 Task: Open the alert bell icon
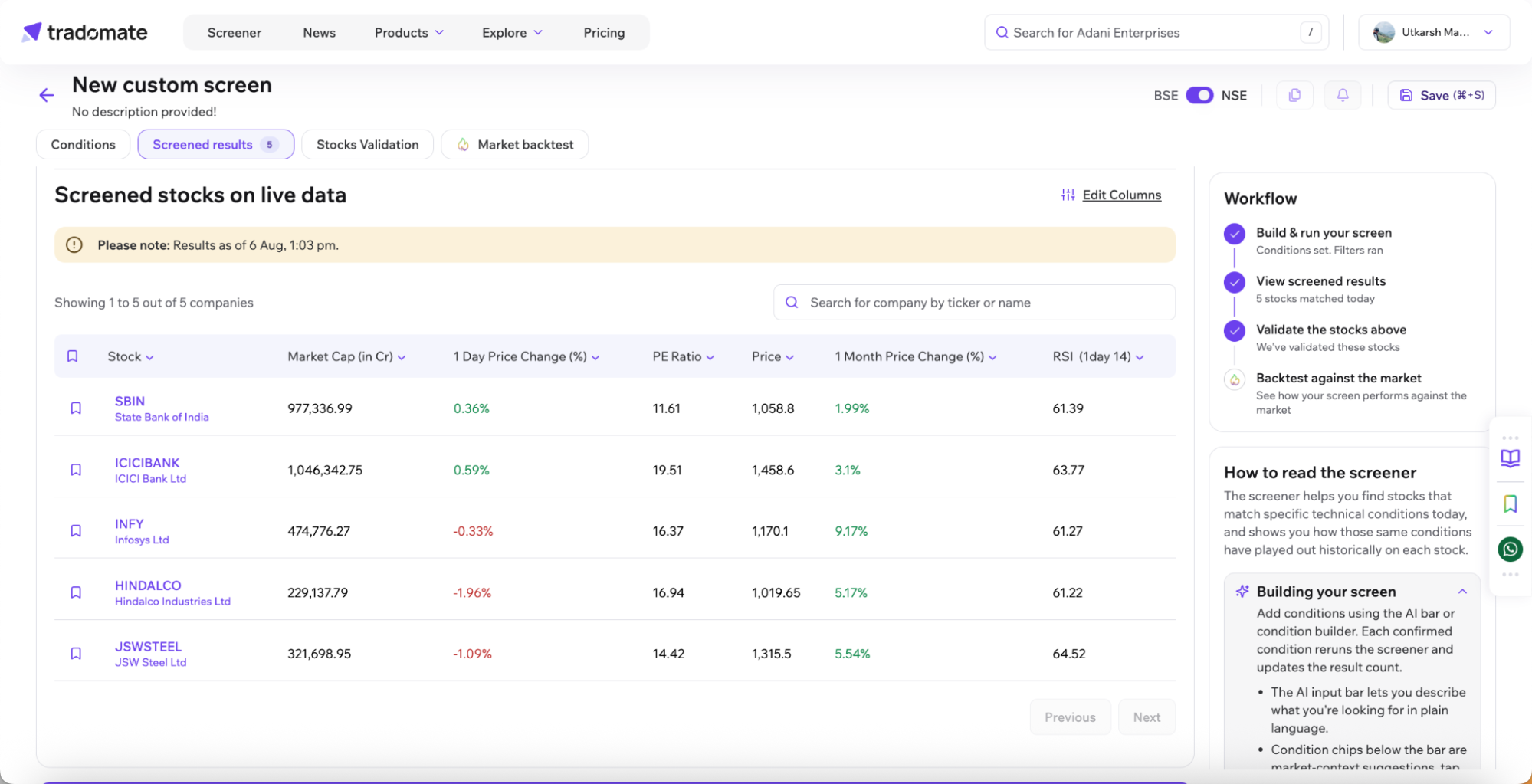(x=1343, y=95)
